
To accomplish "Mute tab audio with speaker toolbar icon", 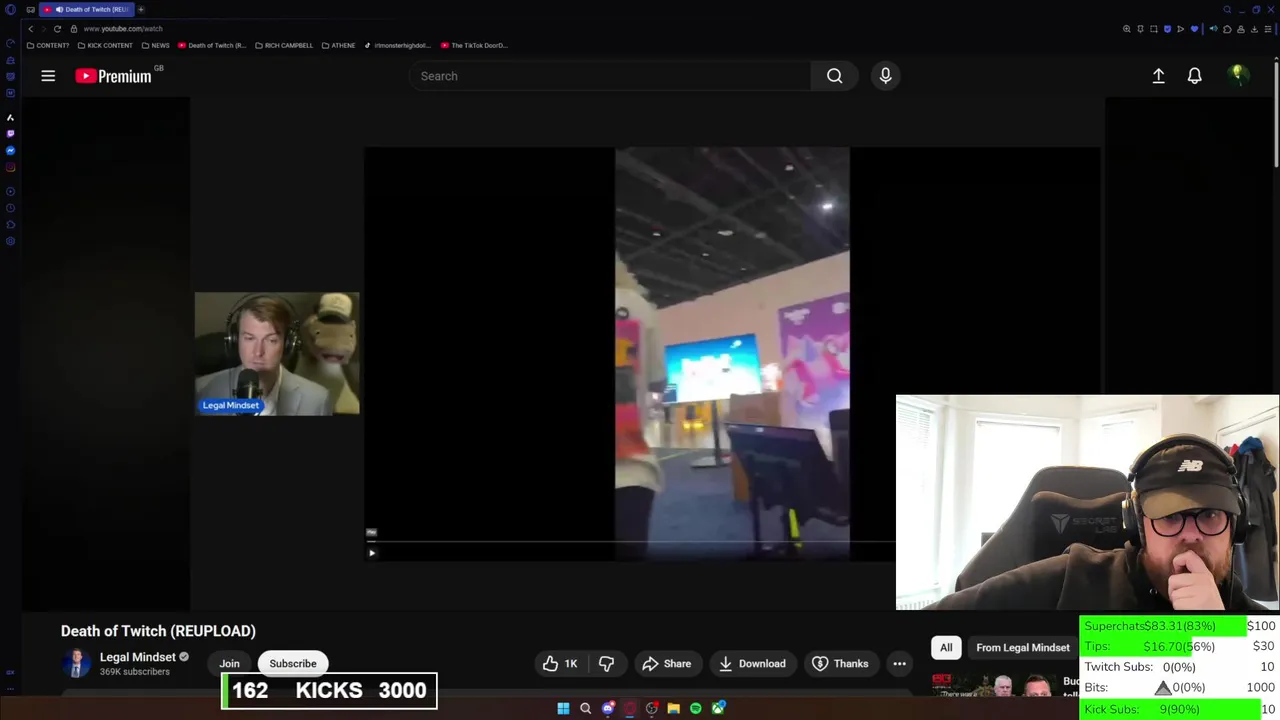I will pos(1213,29).
